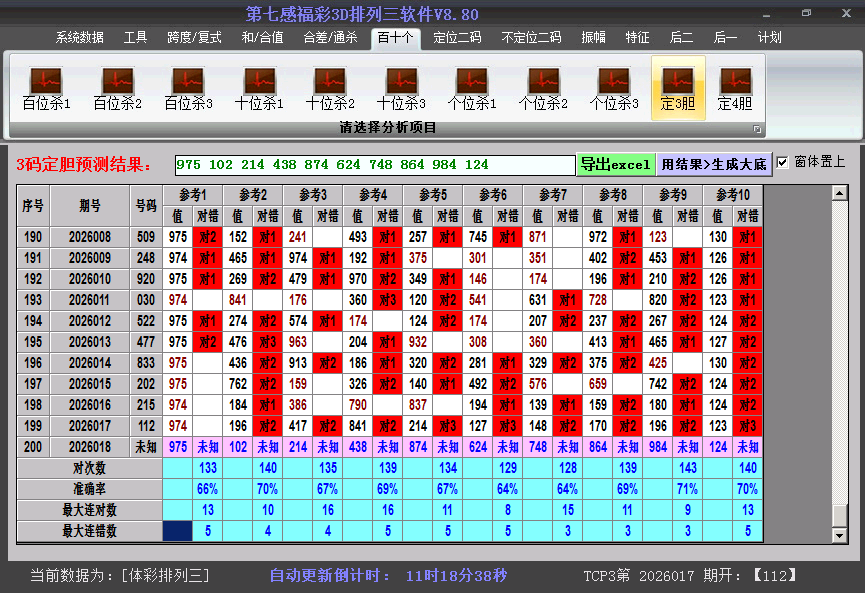This screenshot has height=593, width=865.
Task: Select the dark blue cell in 最大连错数 row
Action: [x=178, y=532]
